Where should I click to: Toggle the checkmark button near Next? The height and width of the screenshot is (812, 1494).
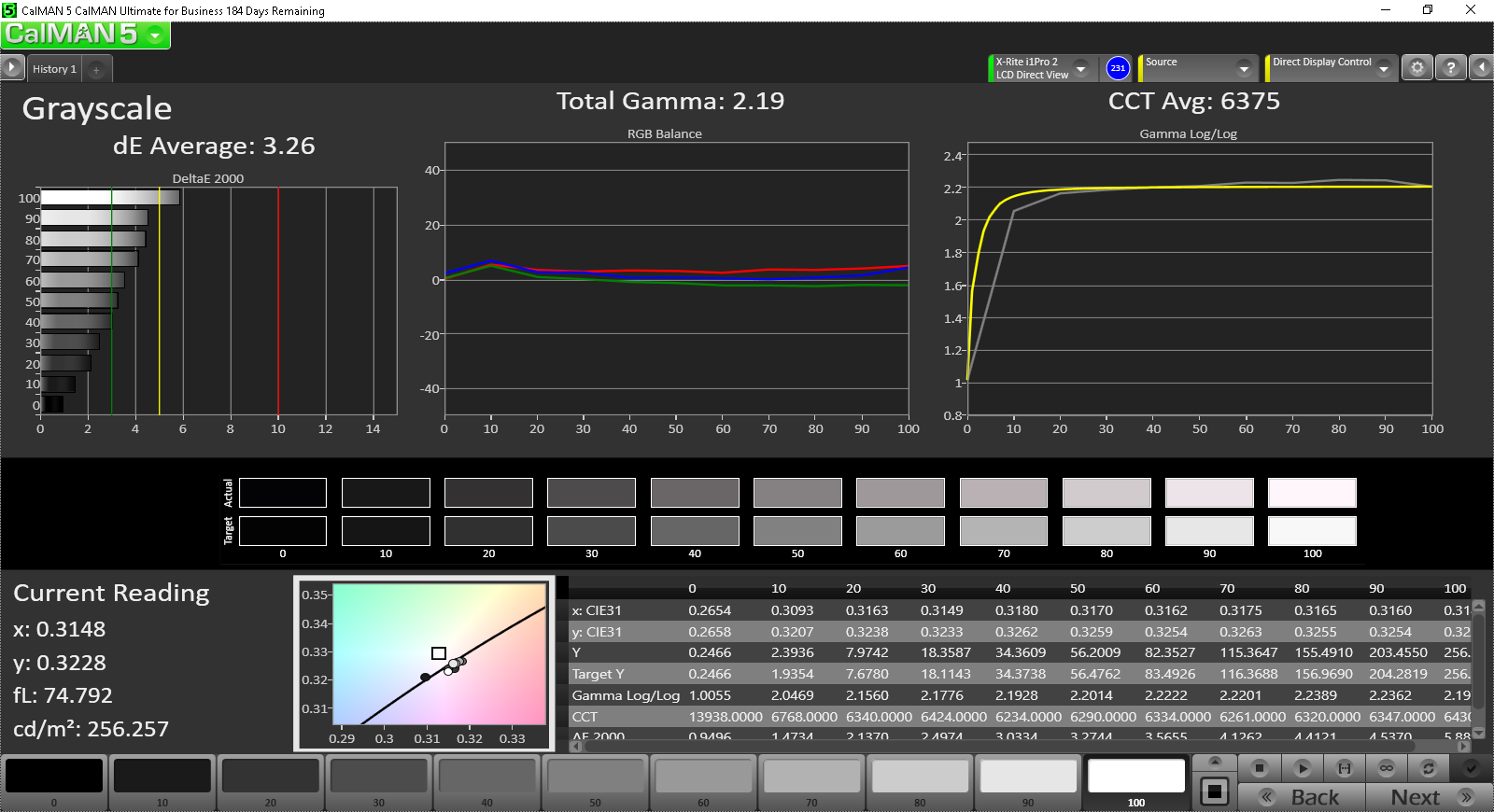click(1471, 768)
